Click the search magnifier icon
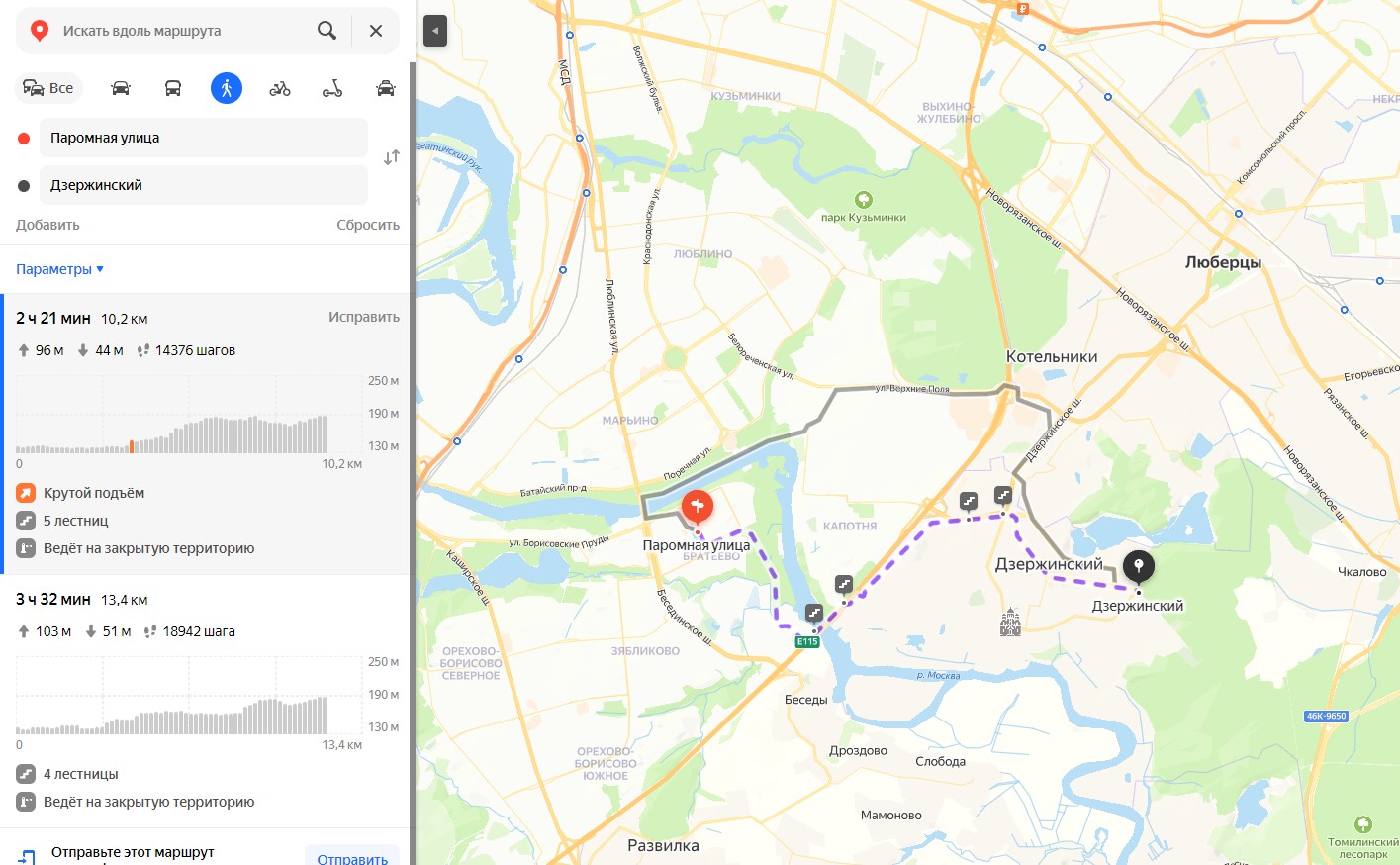Screen dimensions: 1400x865 (x=327, y=31)
